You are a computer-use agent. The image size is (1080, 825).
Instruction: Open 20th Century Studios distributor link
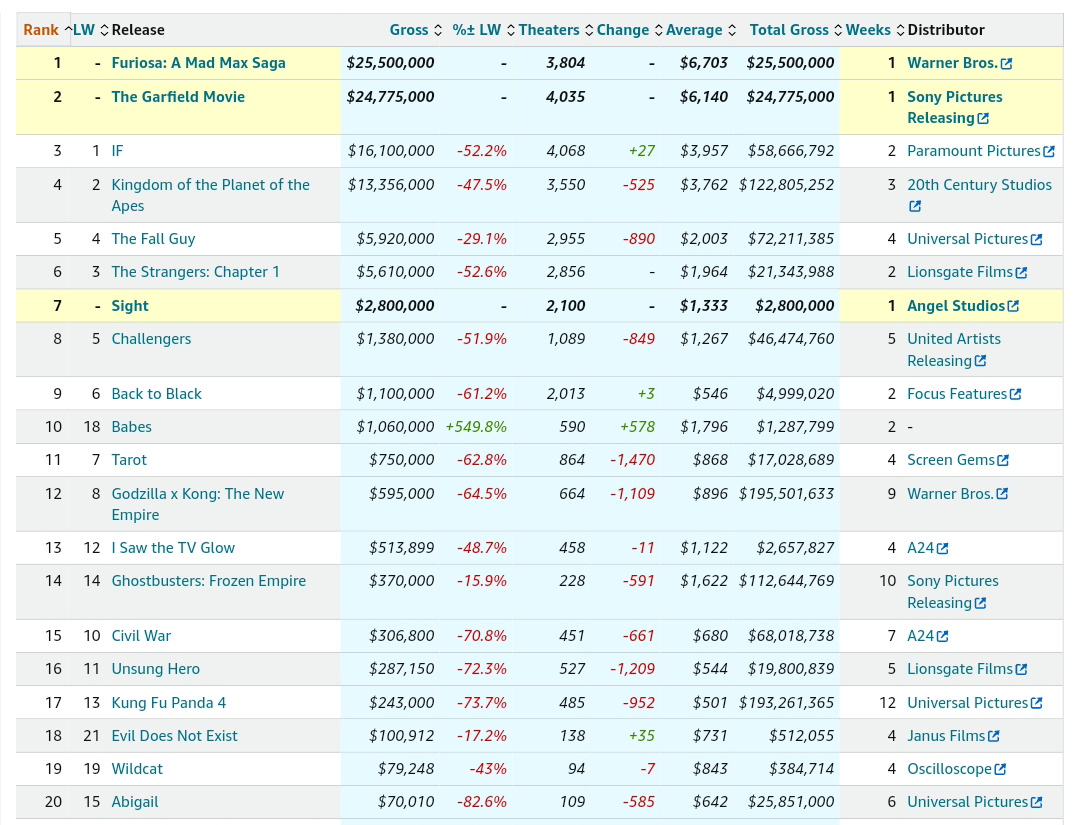coord(979,185)
